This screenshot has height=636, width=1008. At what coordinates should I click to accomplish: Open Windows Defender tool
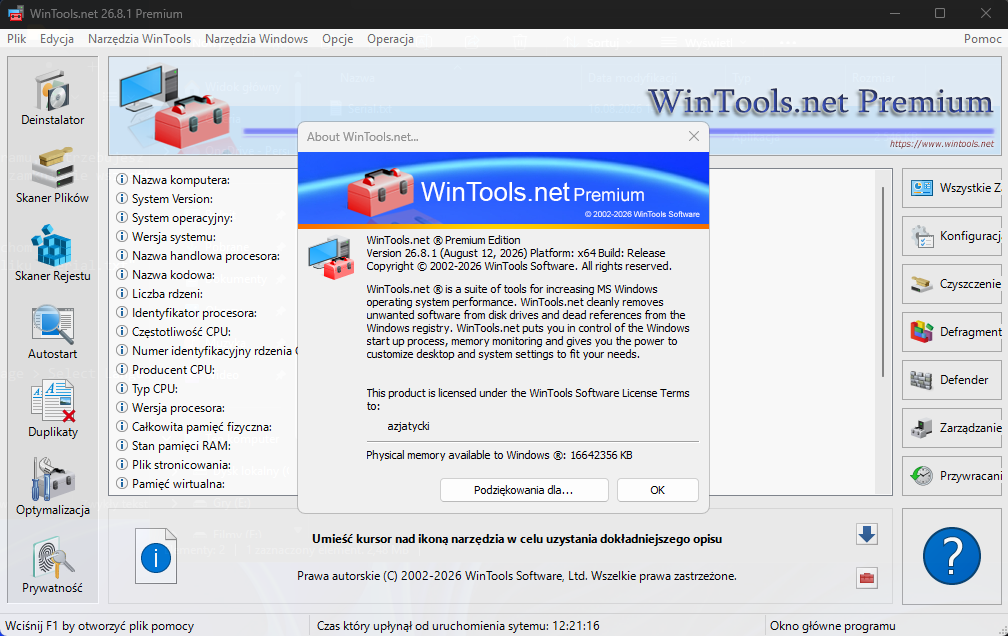pos(952,379)
